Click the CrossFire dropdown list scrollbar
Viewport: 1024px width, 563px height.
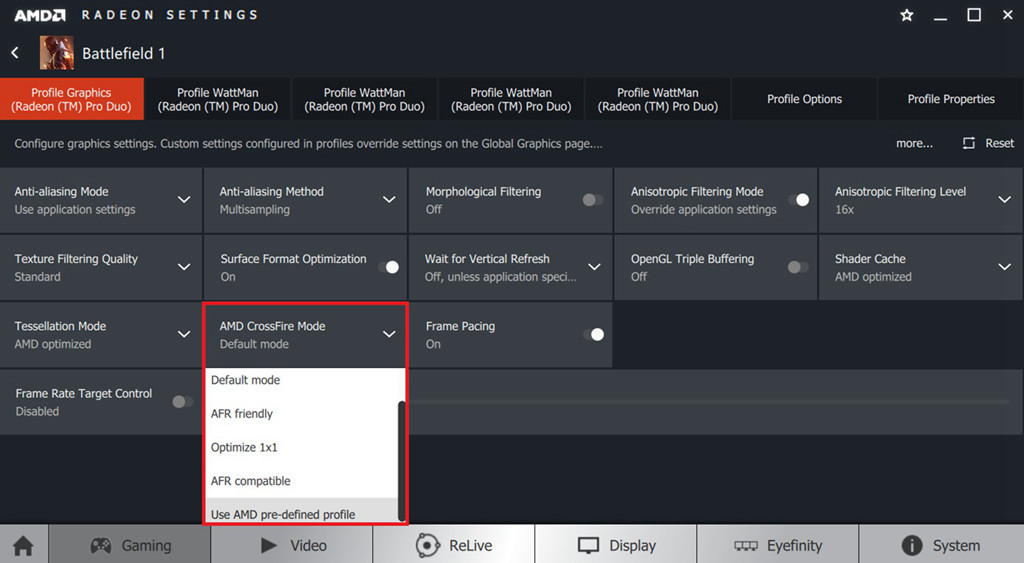click(x=402, y=460)
